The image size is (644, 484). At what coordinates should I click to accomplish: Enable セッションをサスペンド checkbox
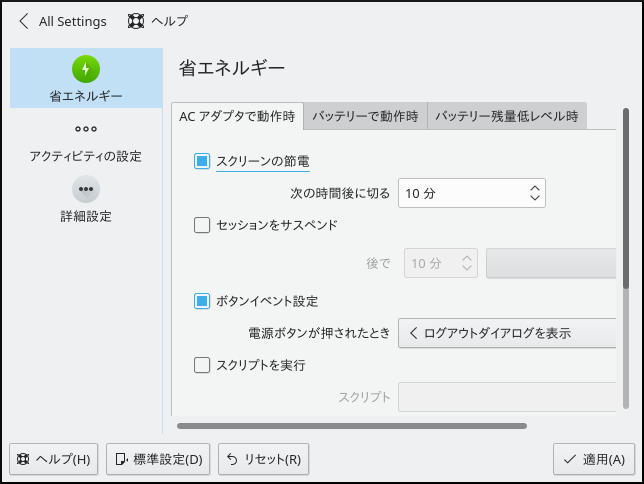coord(202,225)
